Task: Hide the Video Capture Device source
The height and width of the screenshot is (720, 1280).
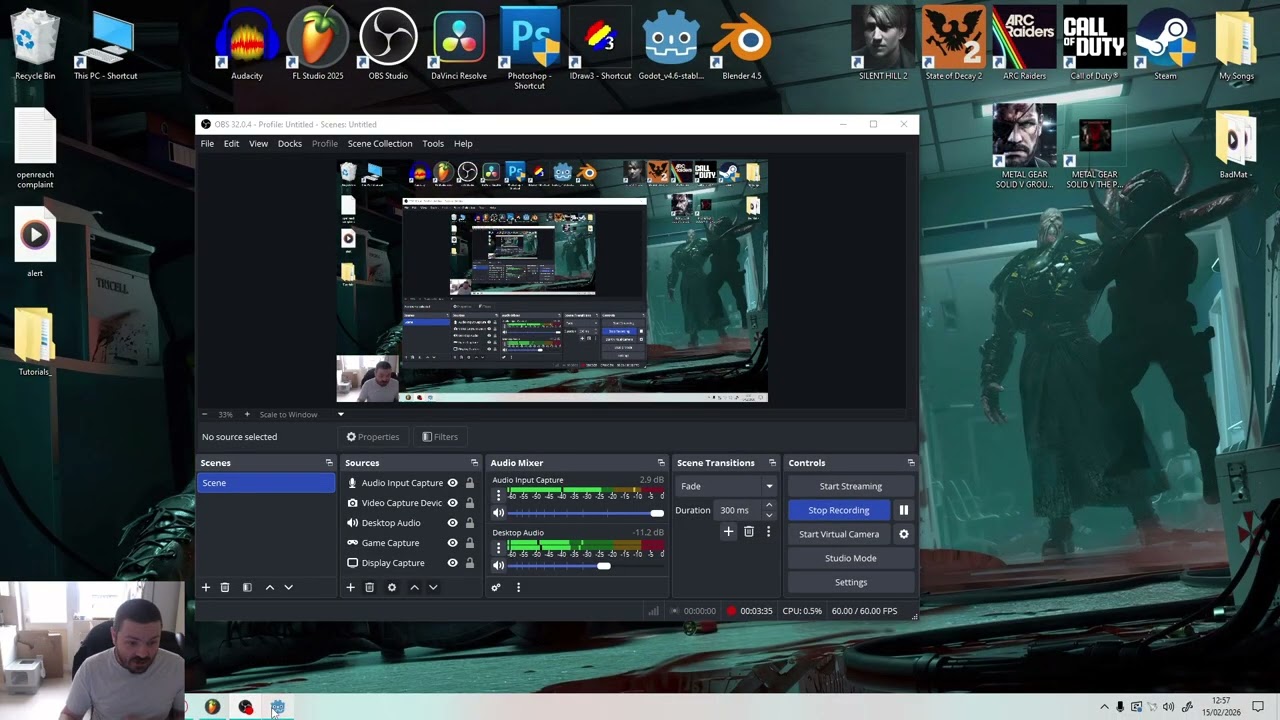Action: click(452, 503)
